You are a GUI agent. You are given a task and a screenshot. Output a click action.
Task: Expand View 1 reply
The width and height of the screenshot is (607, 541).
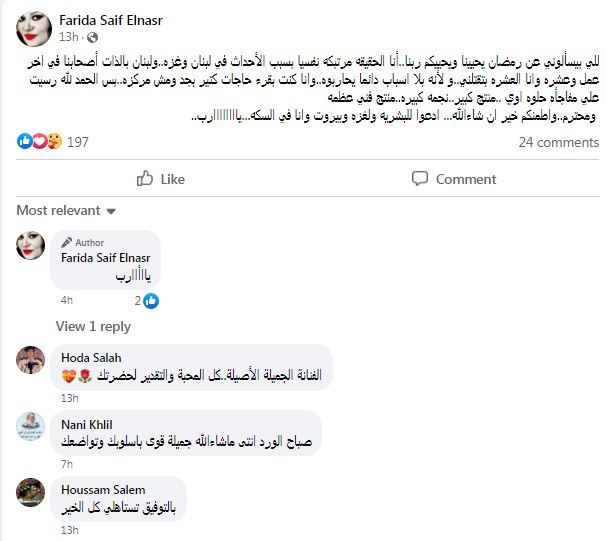click(93, 326)
